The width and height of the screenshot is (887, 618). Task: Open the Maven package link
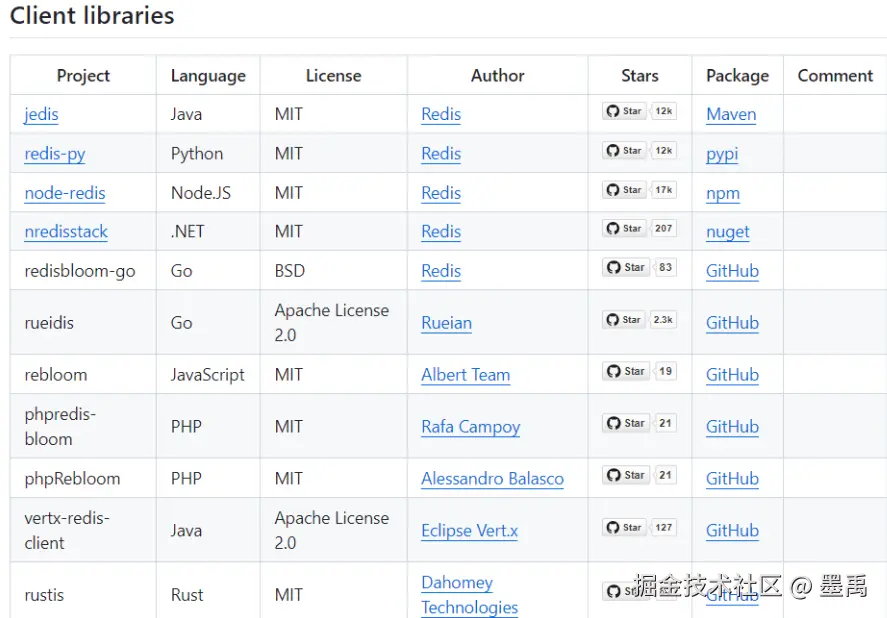click(731, 114)
